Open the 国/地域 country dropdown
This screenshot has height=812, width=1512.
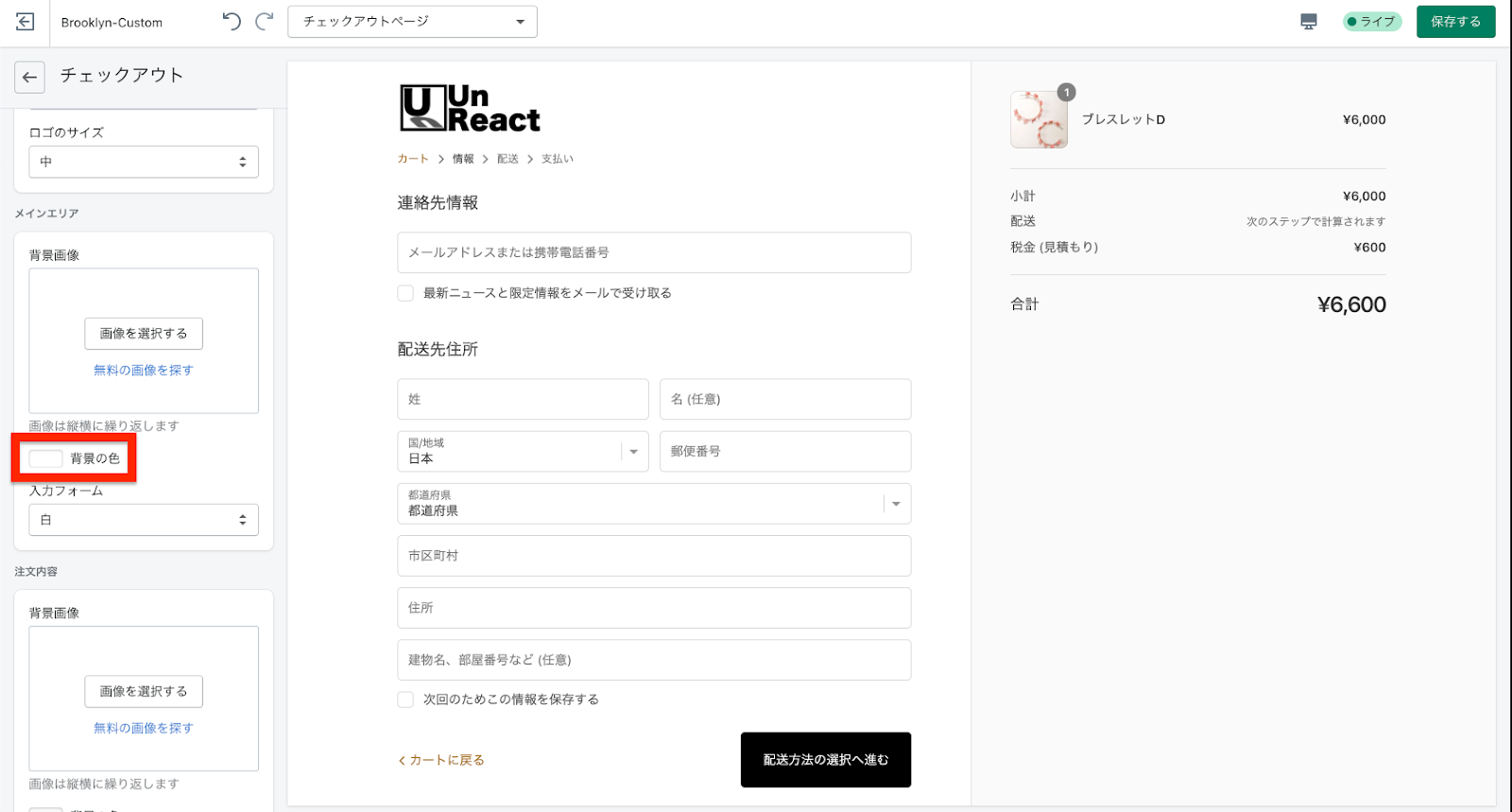click(523, 452)
